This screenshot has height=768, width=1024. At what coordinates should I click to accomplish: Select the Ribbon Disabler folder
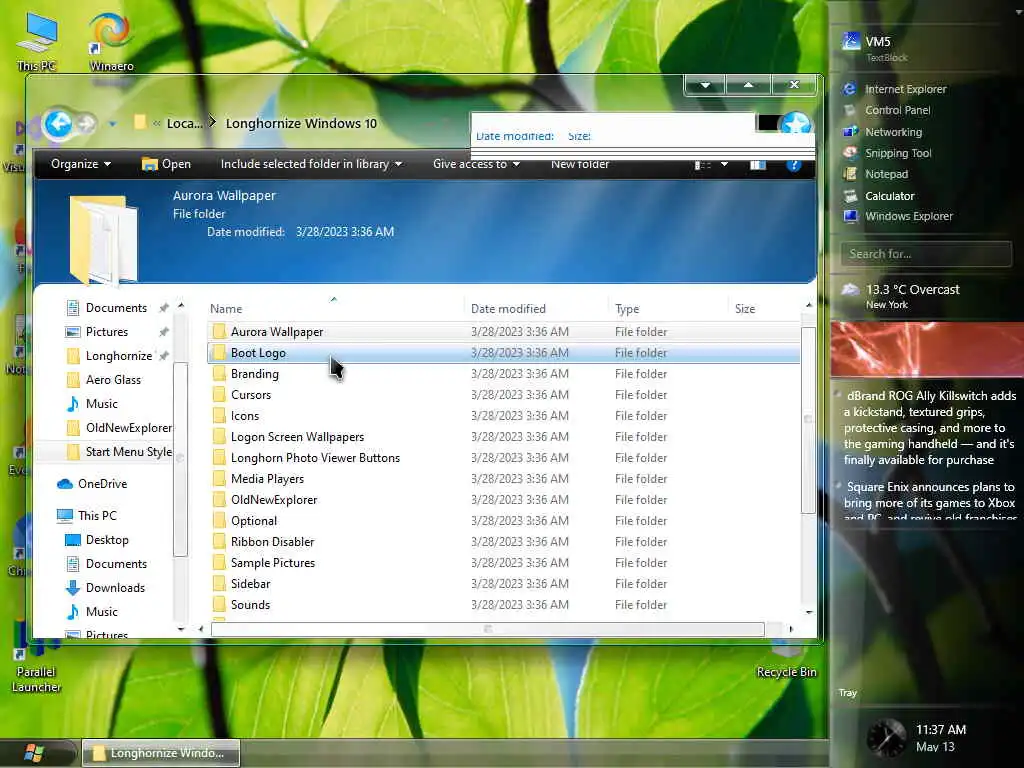point(504,541)
